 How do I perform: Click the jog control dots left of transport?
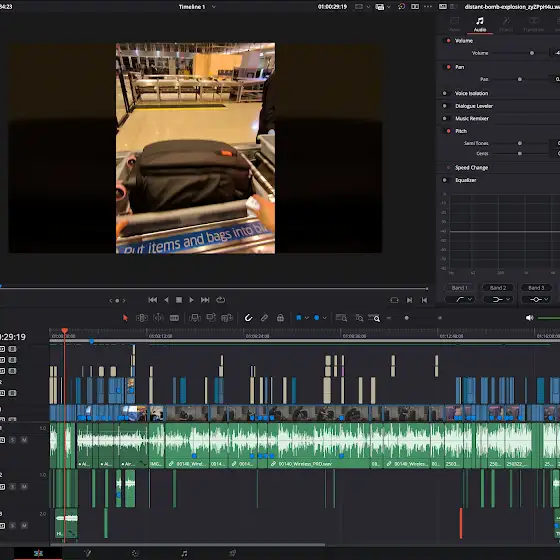tap(117, 301)
